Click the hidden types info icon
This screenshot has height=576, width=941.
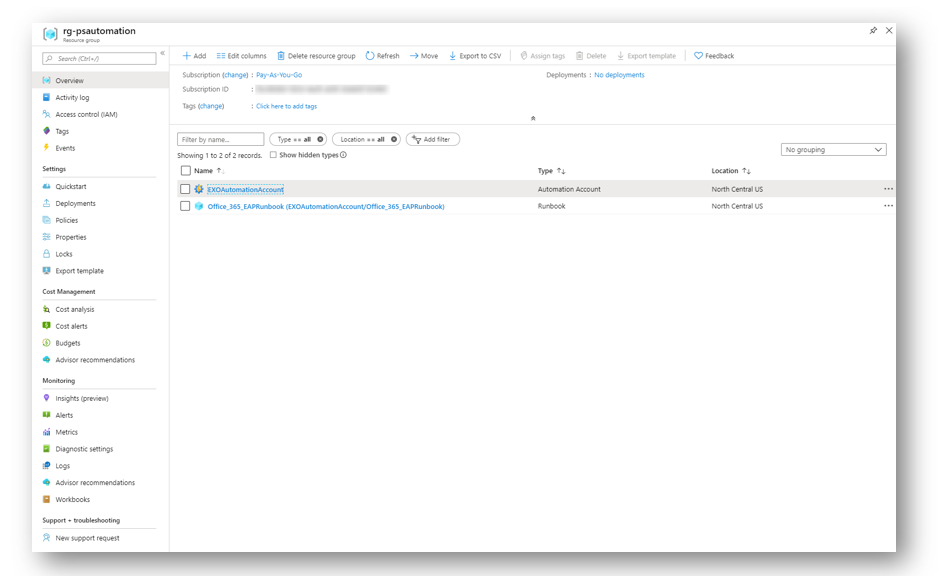tap(343, 155)
